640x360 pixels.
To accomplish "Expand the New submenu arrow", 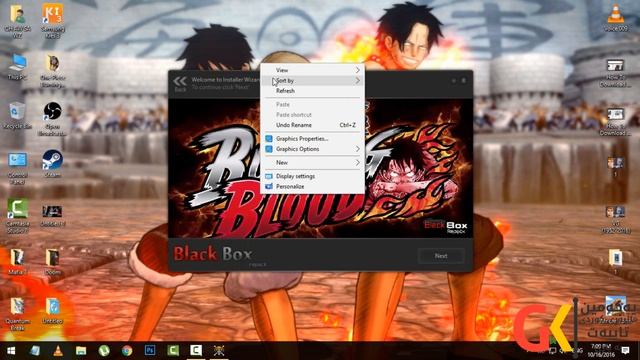I will pos(358,162).
